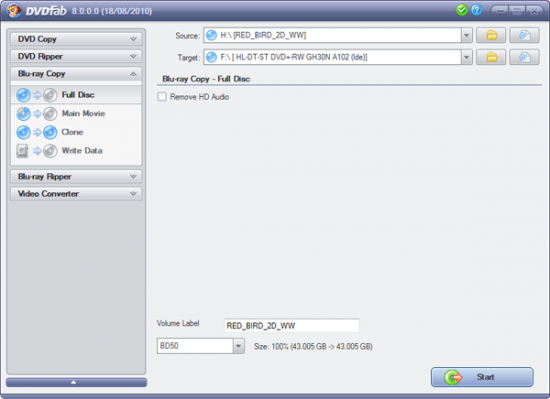550x399 pixels.
Task: Click the green arrow icon on Start button
Action: (x=453, y=377)
